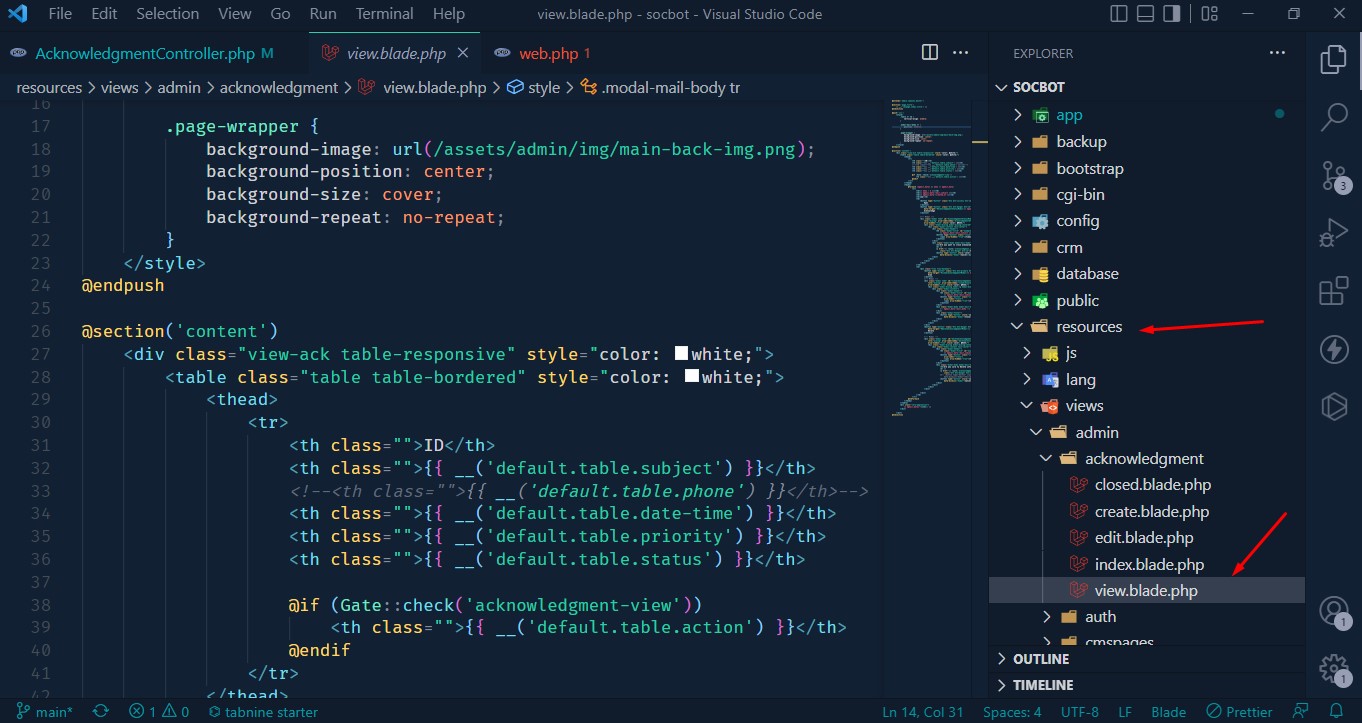This screenshot has height=723, width=1362.
Task: Open index.blade.php in the explorer
Action: click(1148, 564)
